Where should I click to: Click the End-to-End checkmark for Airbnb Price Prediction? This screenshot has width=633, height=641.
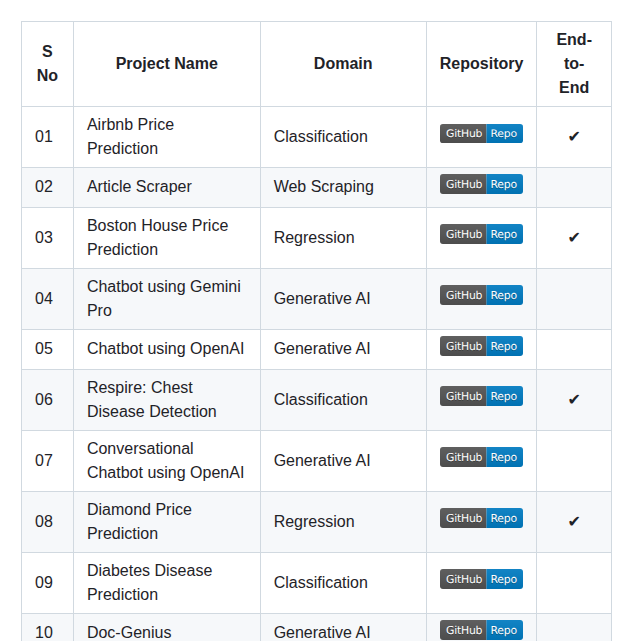(x=574, y=137)
